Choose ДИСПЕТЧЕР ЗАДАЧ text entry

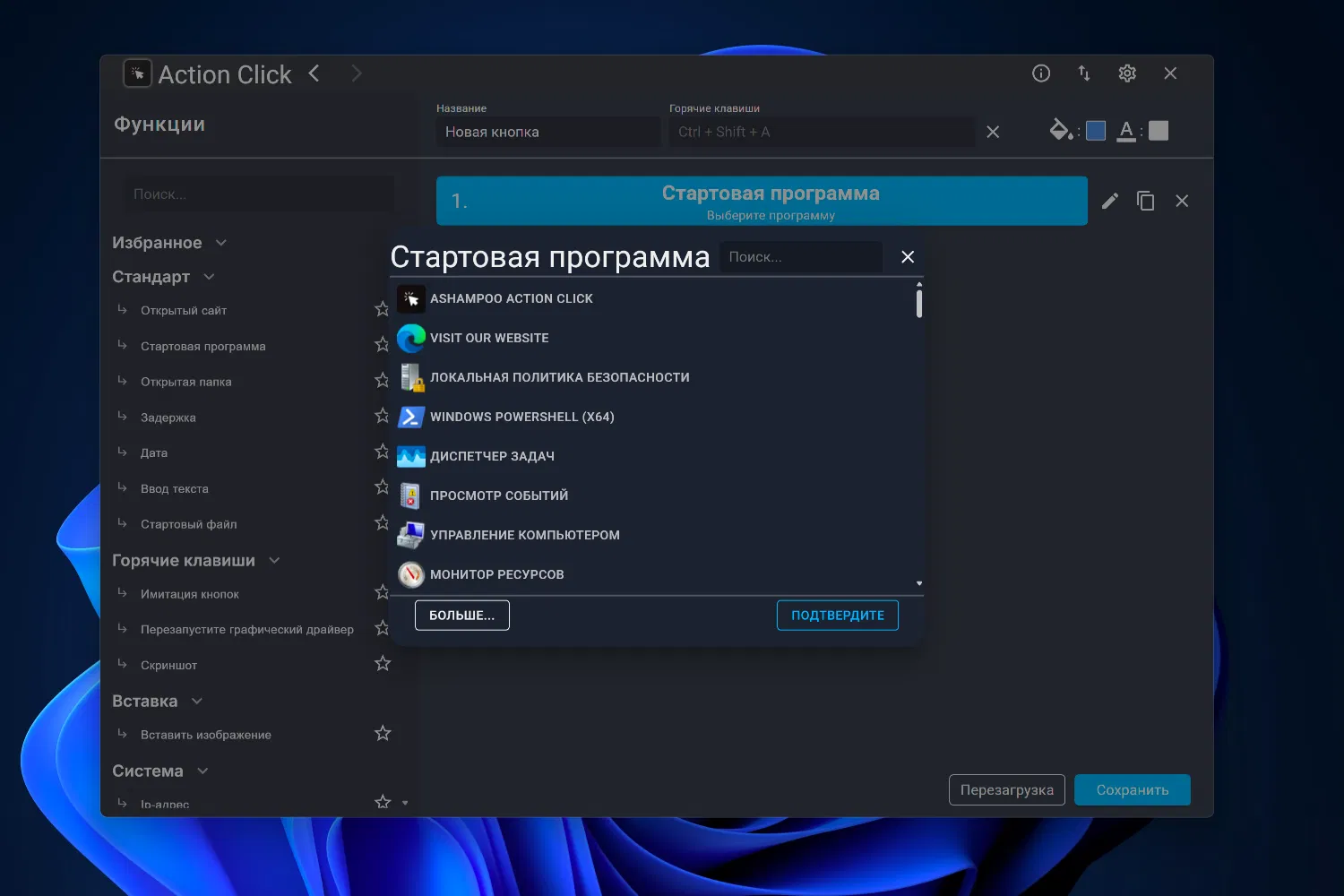[x=492, y=457]
